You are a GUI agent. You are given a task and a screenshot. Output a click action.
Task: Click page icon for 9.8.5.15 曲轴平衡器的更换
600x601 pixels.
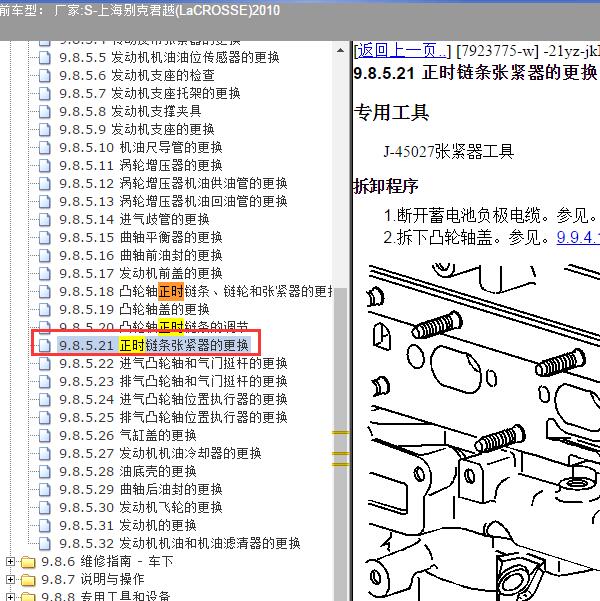(45, 238)
